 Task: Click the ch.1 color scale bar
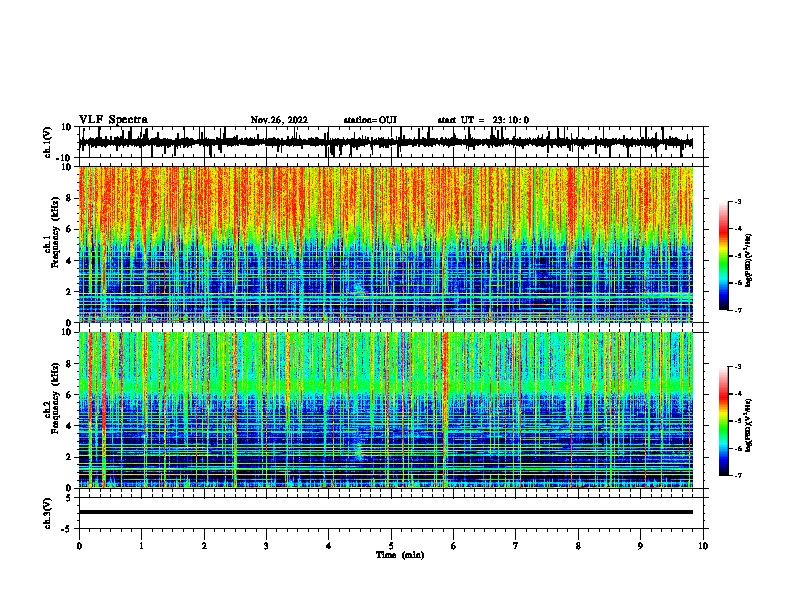pyautogui.click(x=724, y=256)
